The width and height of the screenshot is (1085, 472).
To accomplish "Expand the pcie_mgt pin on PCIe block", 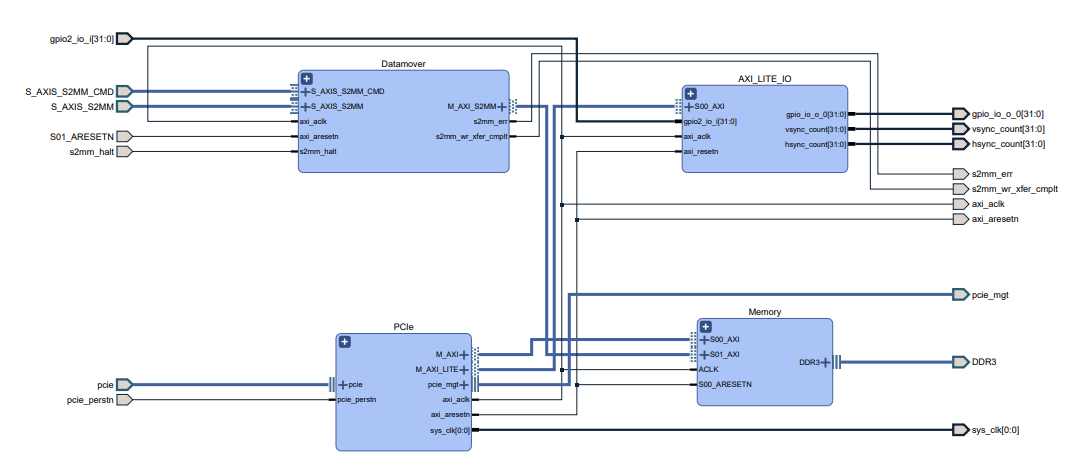I will (465, 385).
